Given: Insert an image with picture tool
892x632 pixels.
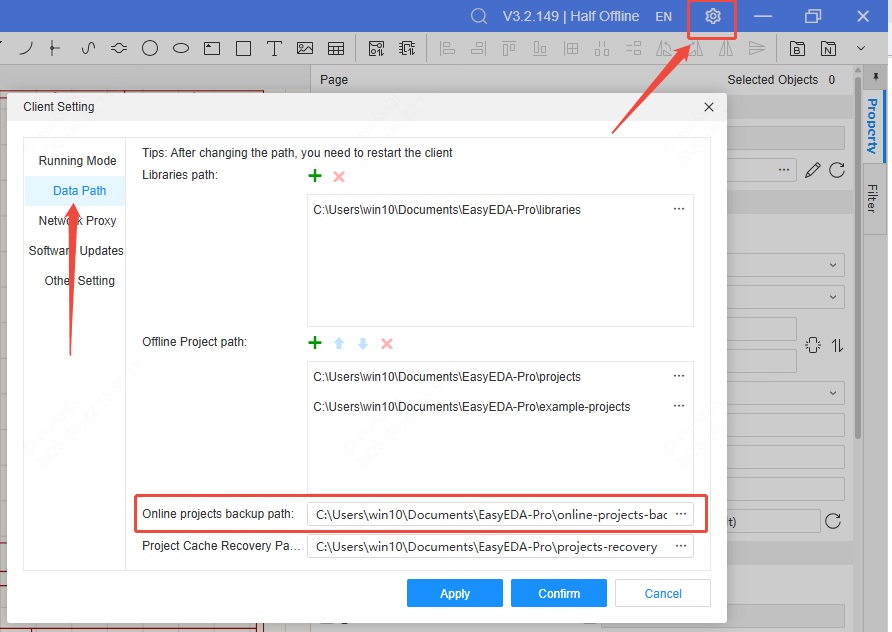Looking at the screenshot, I should pos(305,48).
